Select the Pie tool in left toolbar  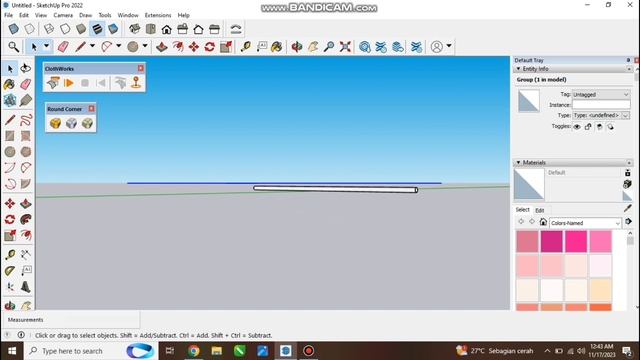pos(26,184)
